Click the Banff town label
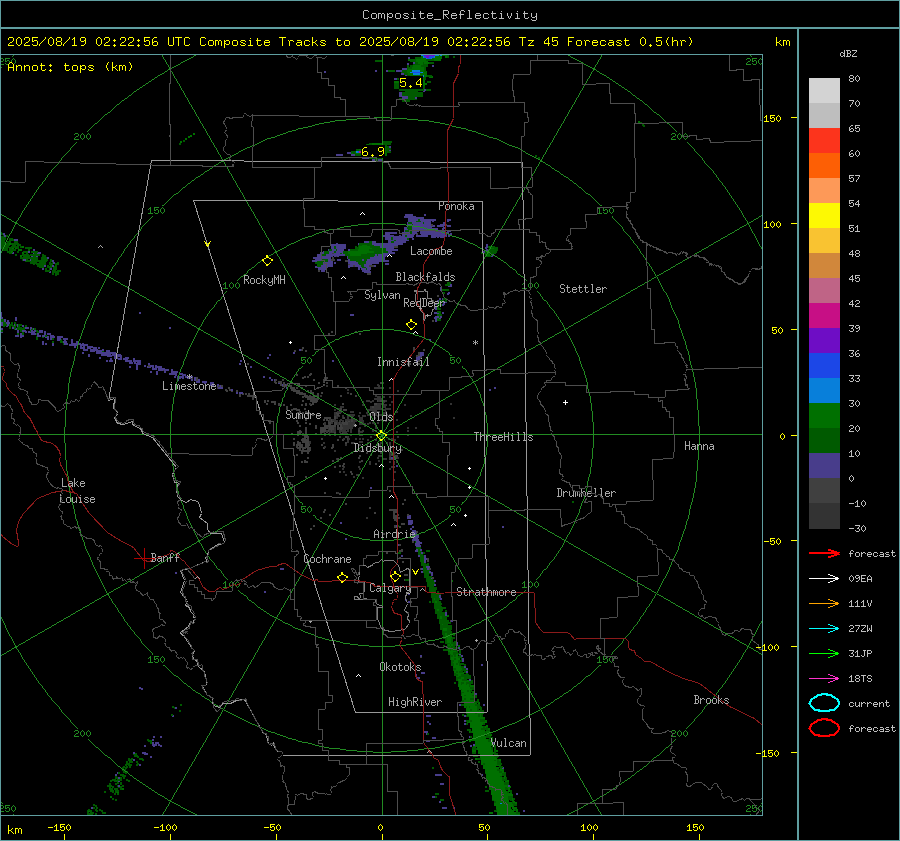The width and height of the screenshot is (900, 841). tap(165, 558)
